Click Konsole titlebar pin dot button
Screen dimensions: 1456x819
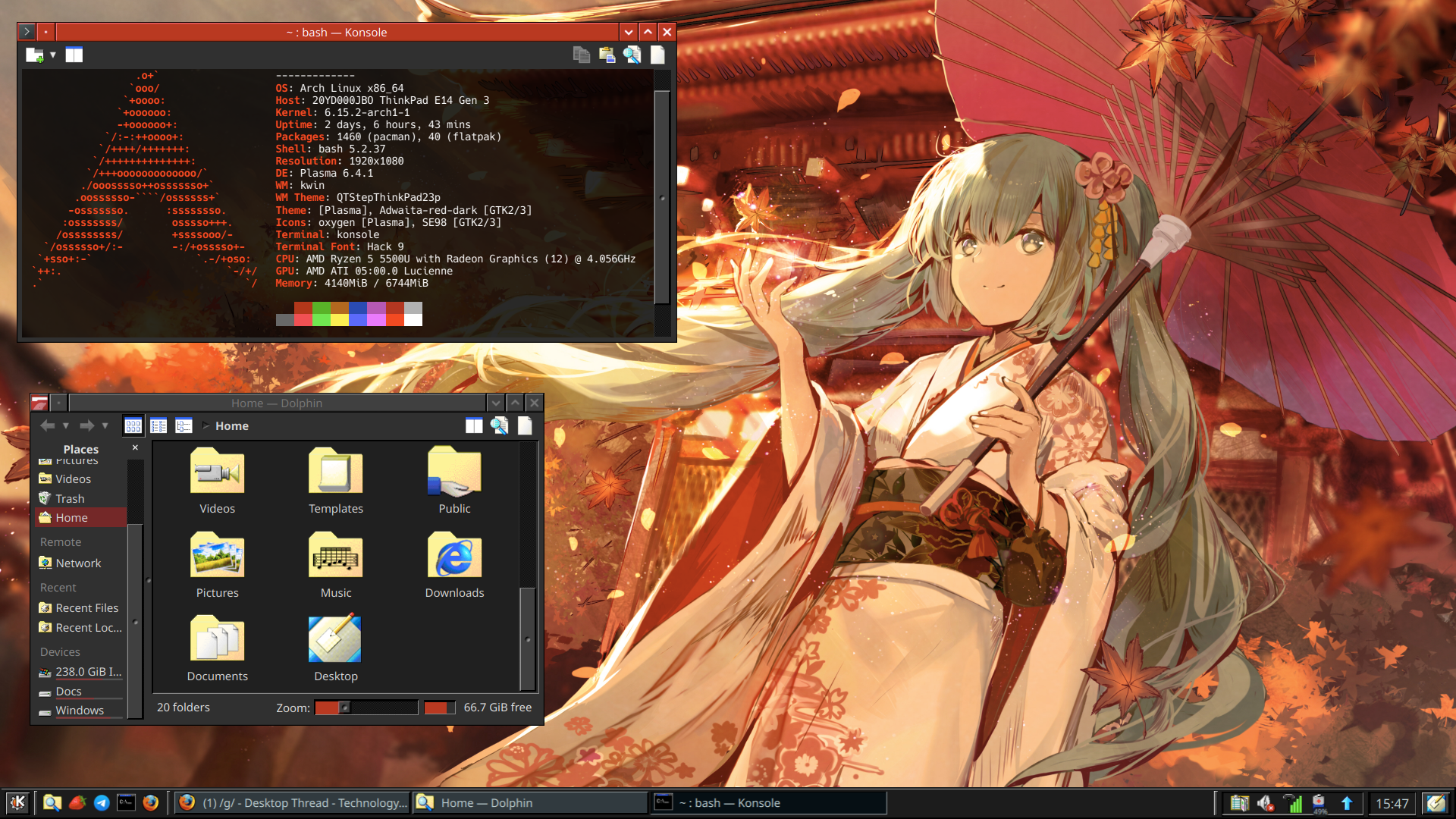(45, 32)
